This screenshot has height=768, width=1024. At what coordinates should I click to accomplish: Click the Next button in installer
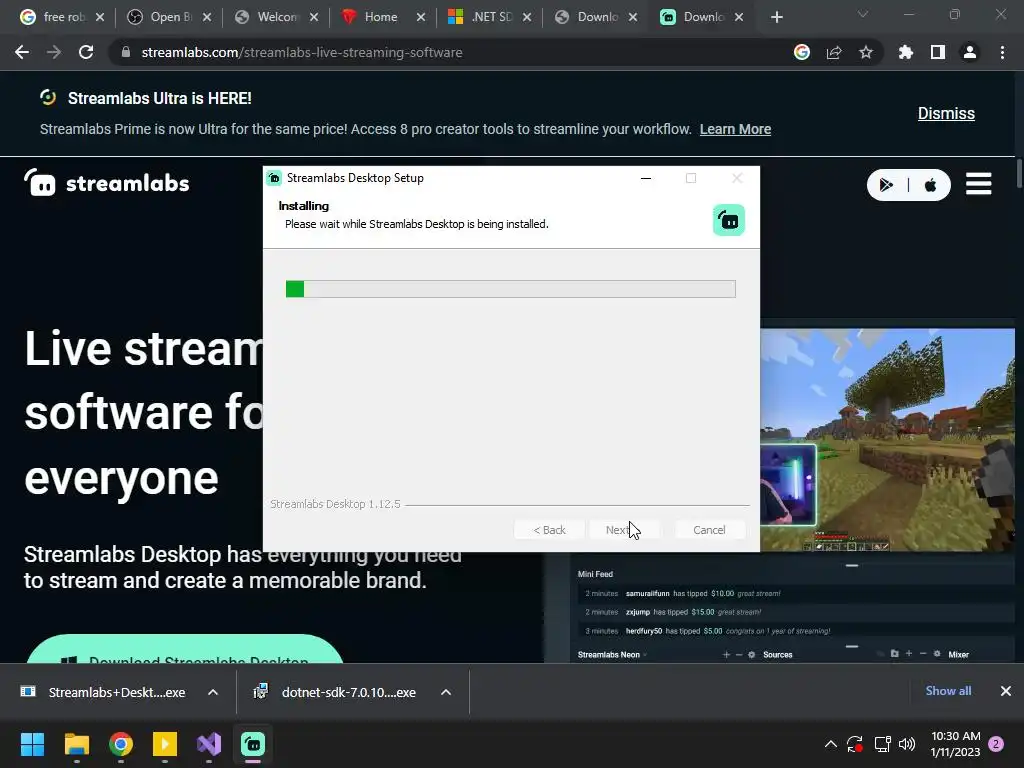point(624,530)
